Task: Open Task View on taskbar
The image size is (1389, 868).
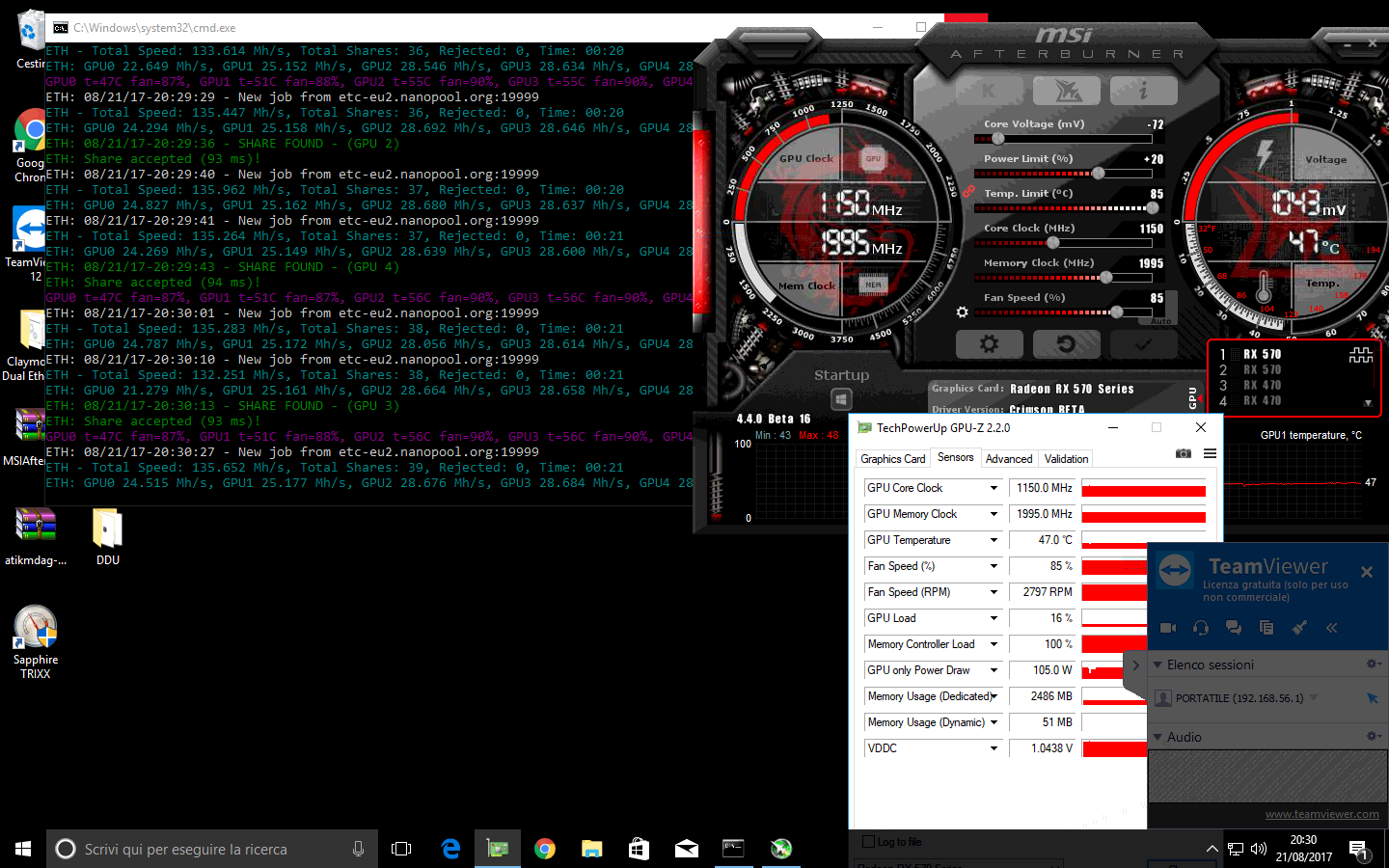Action: pos(401,849)
